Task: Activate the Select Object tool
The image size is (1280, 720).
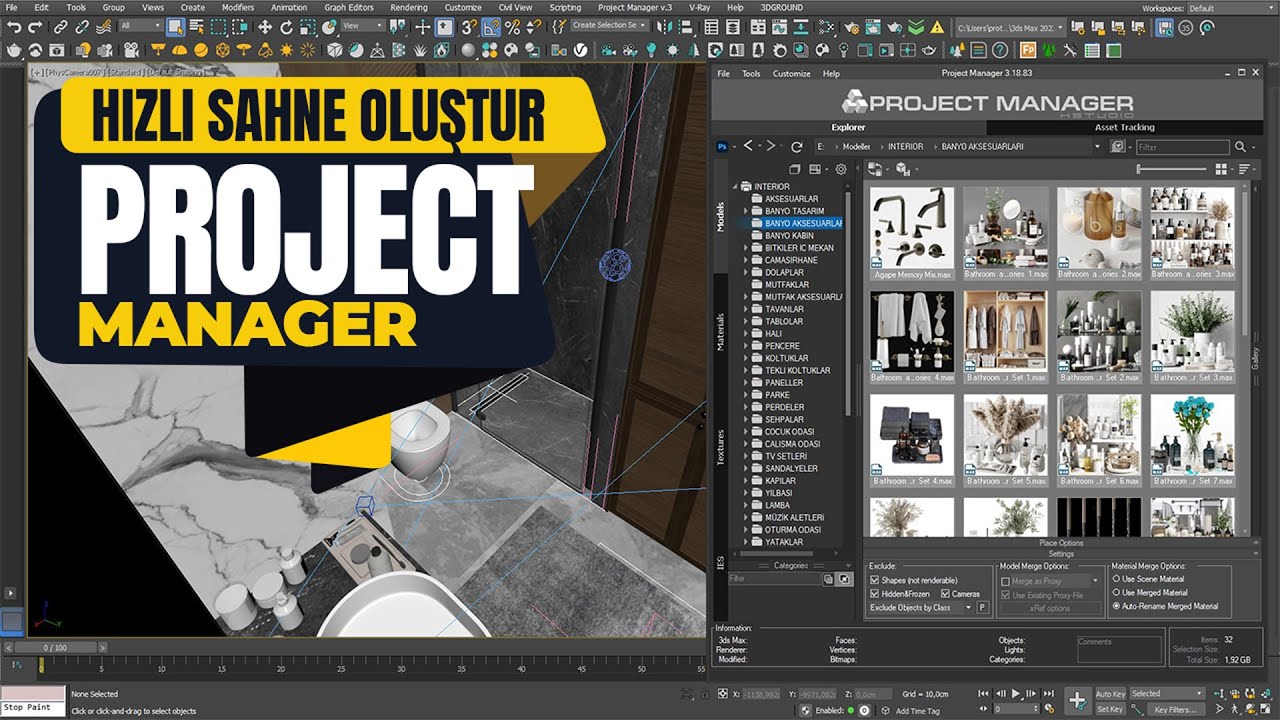Action: (x=175, y=27)
